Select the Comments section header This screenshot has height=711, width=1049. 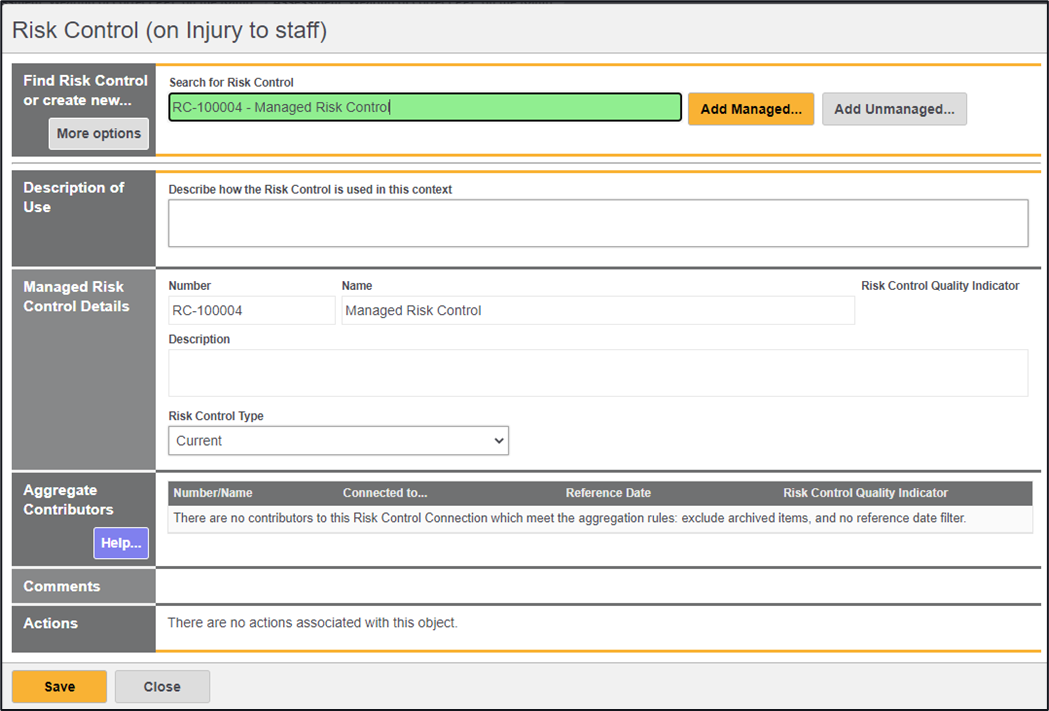[x=62, y=587]
